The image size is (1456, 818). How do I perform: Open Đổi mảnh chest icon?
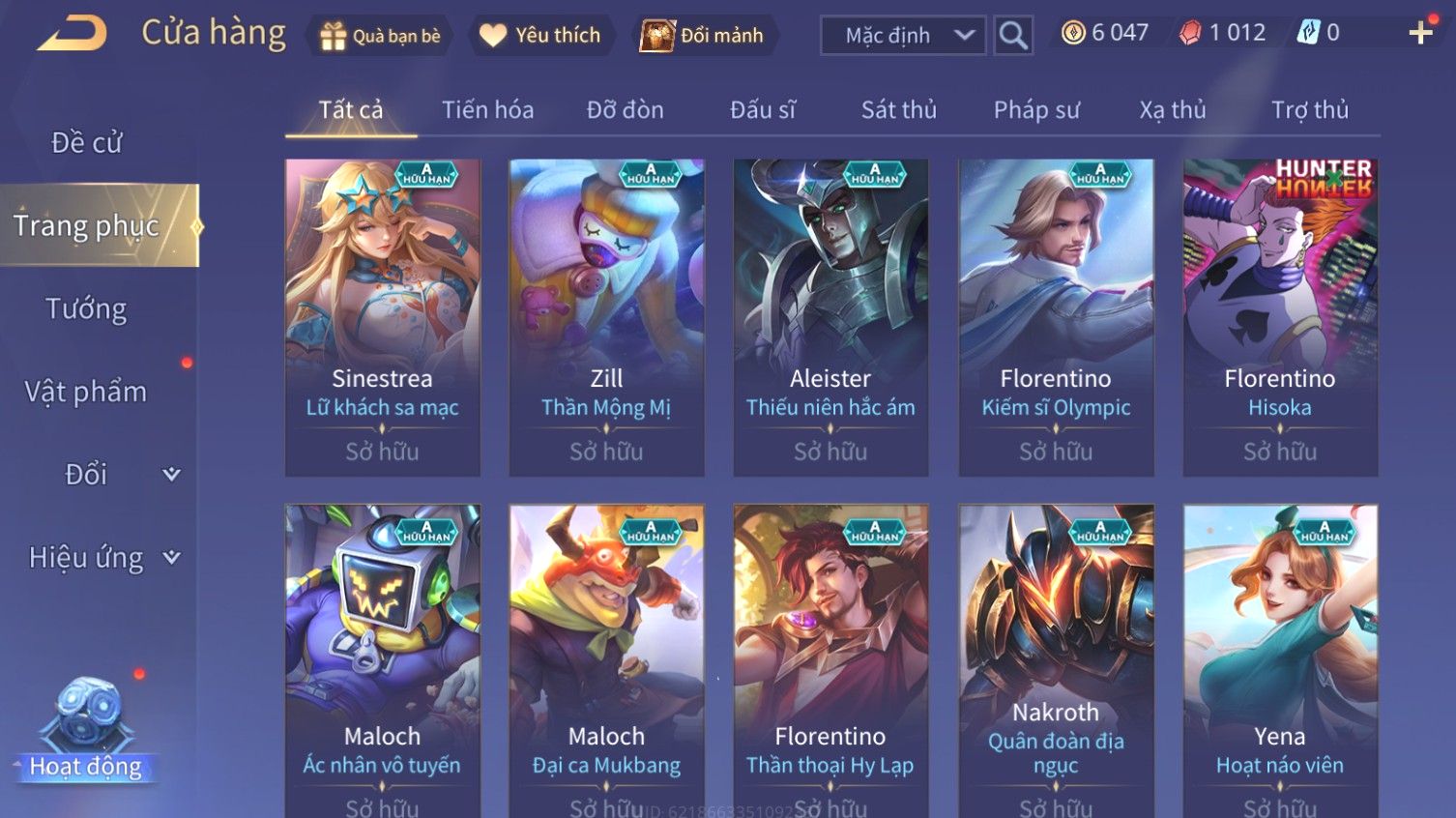656,36
